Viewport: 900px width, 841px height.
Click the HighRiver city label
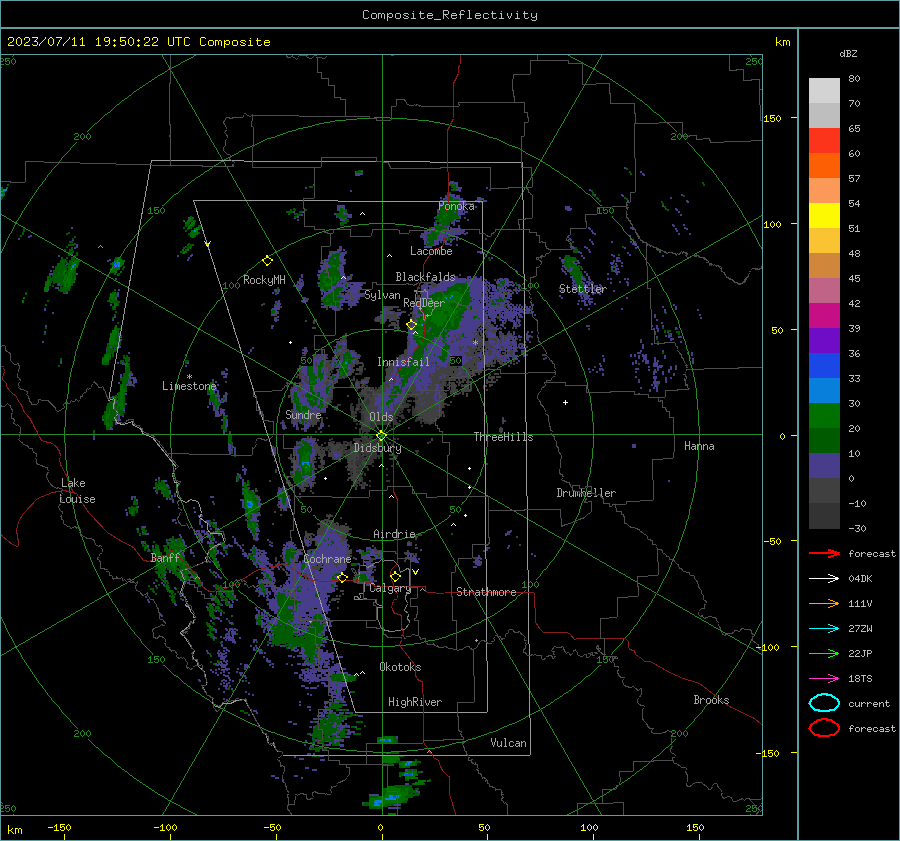click(x=415, y=702)
